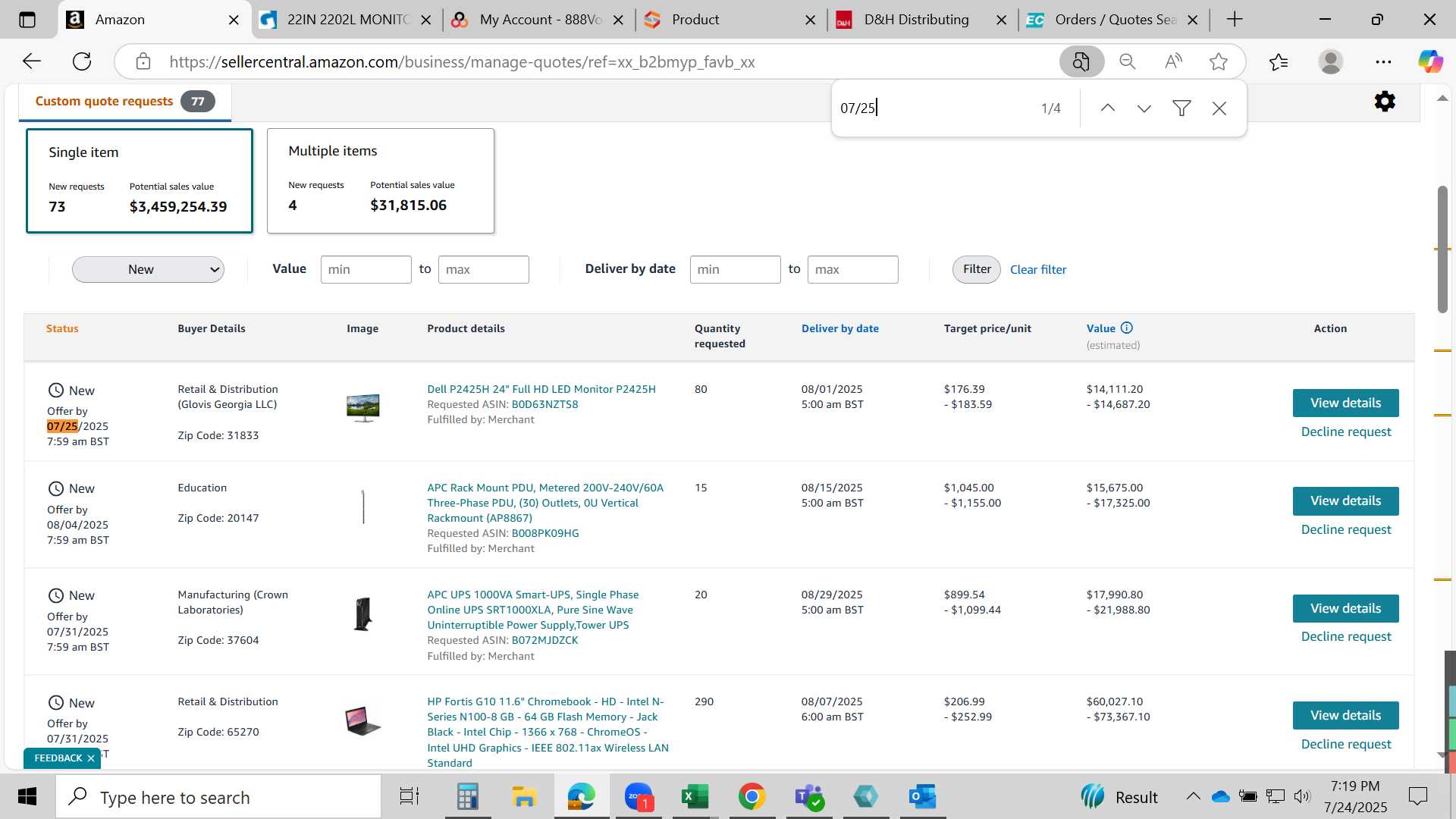Open File Explorer from taskbar

(524, 797)
